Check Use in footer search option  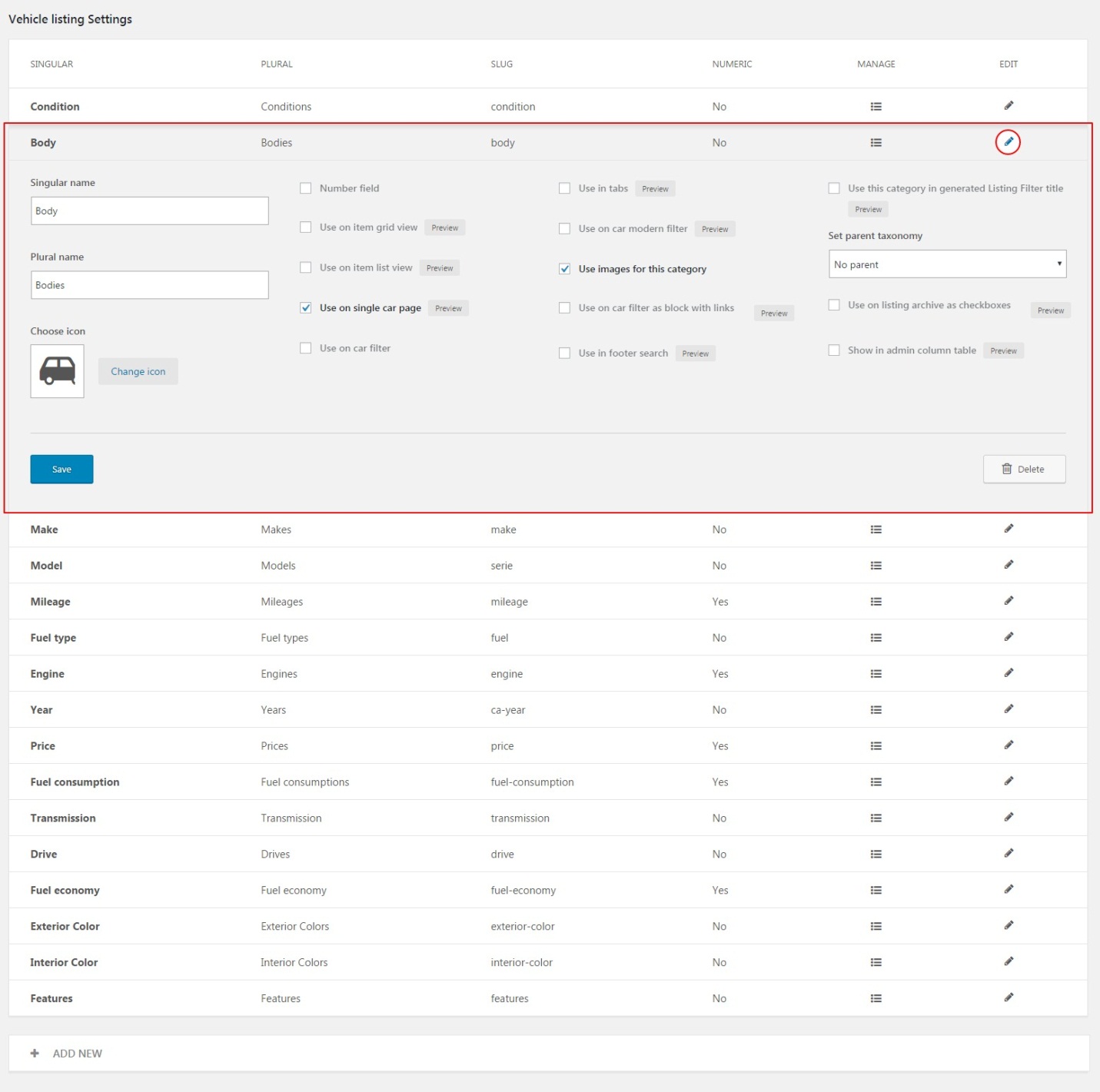(565, 353)
